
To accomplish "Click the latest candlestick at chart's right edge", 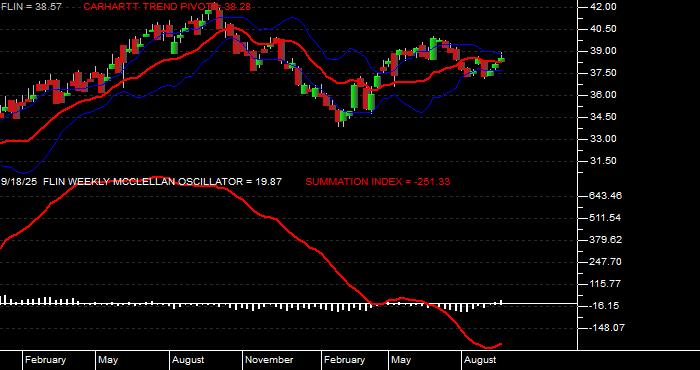I will [502, 59].
